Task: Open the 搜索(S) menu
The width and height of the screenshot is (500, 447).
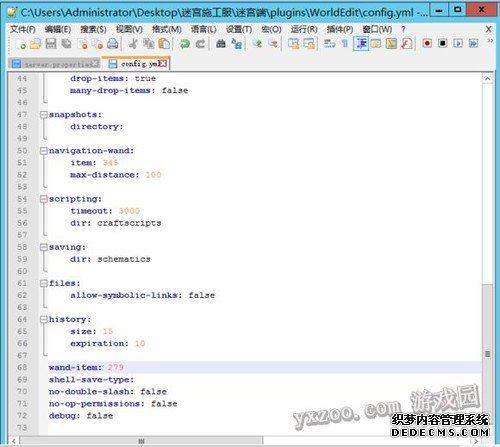Action: coord(93,29)
